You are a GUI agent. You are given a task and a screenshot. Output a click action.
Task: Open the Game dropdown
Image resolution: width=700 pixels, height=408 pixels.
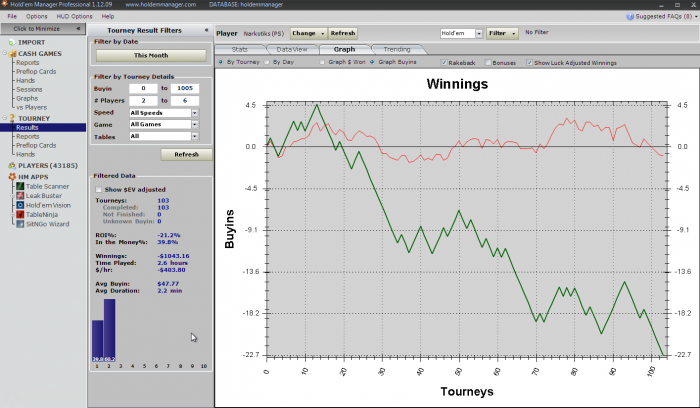pyautogui.click(x=195, y=125)
